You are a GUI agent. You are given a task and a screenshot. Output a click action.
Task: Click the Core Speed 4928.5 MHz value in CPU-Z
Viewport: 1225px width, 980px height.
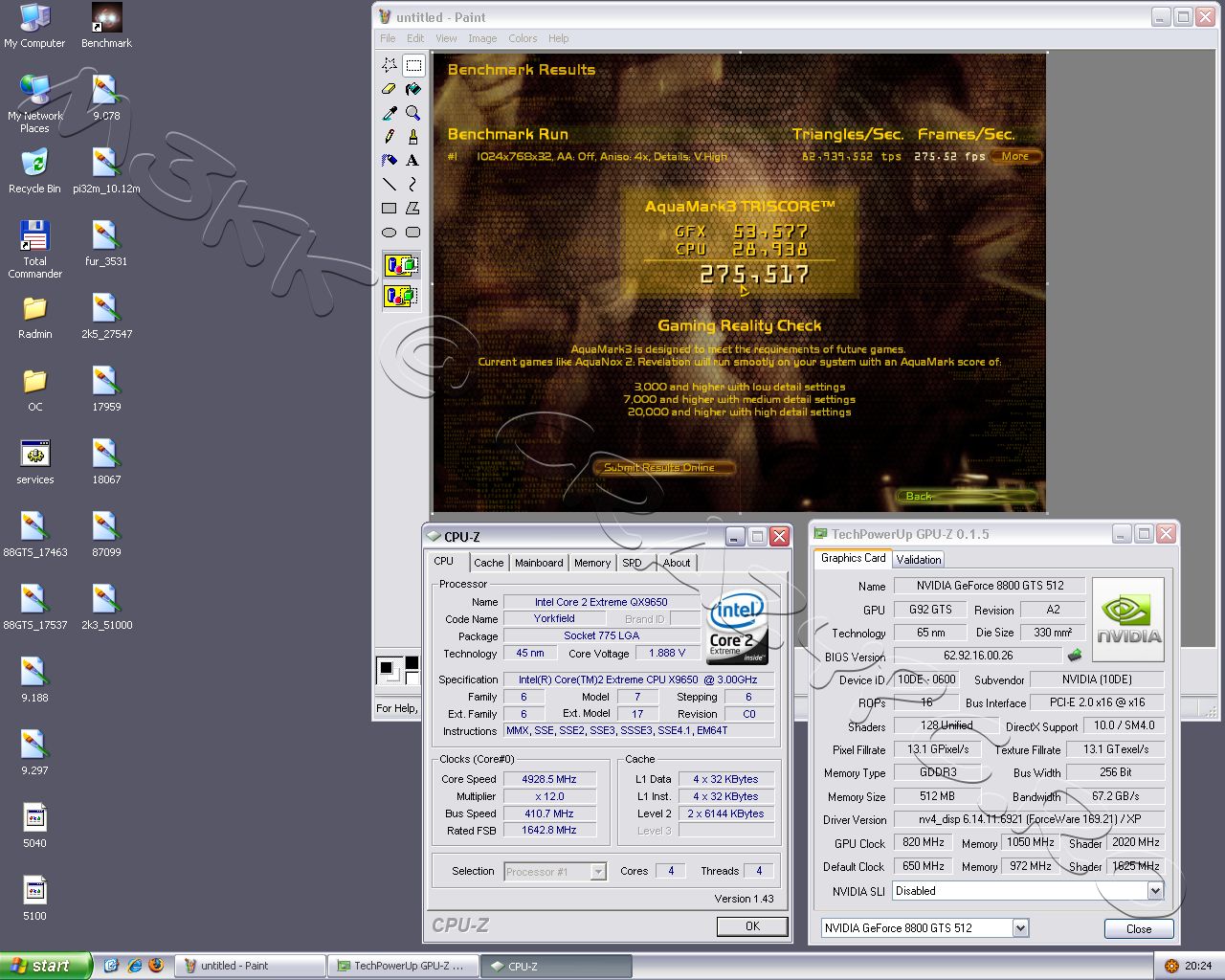[549, 779]
